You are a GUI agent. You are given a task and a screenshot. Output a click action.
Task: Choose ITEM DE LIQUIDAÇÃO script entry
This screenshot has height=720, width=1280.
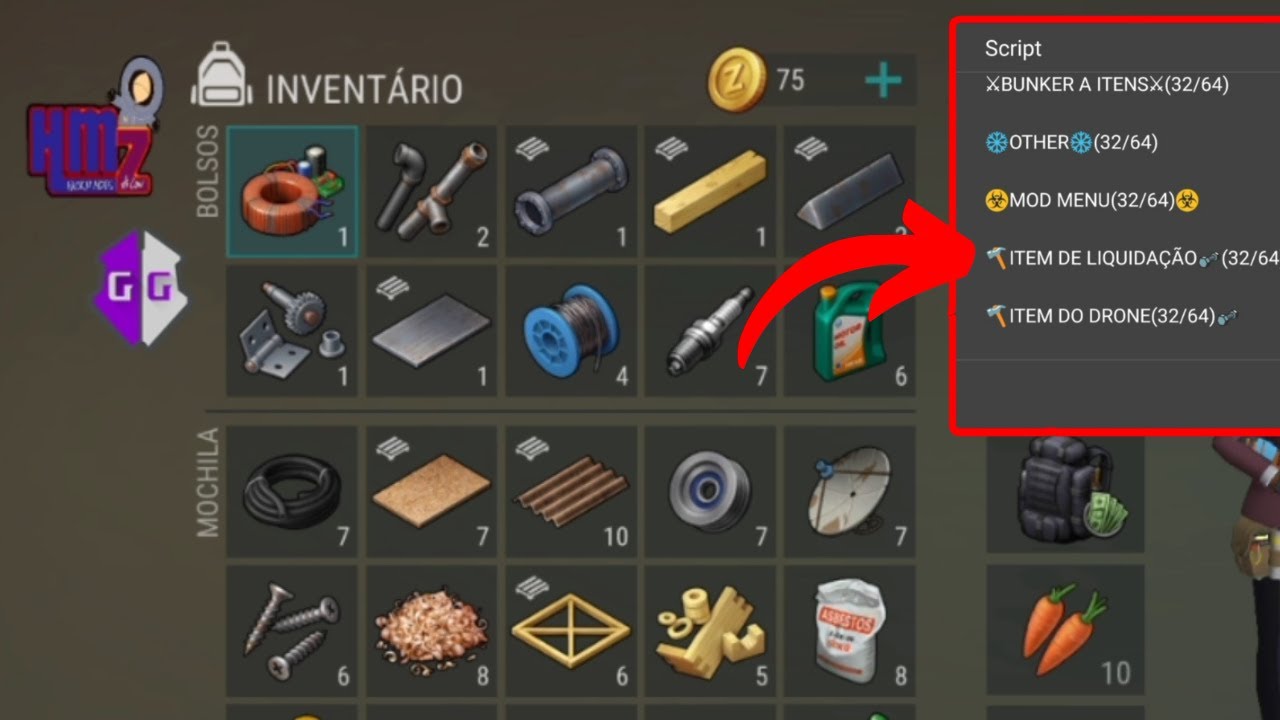click(1132, 258)
